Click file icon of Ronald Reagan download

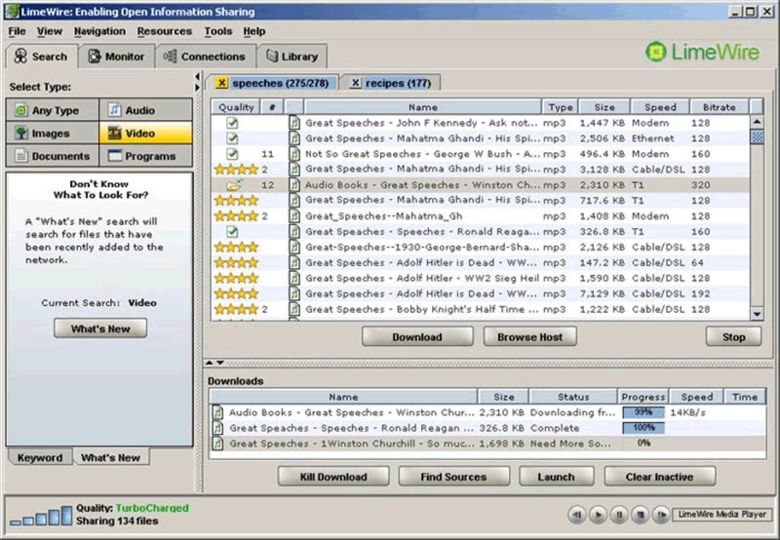point(217,428)
